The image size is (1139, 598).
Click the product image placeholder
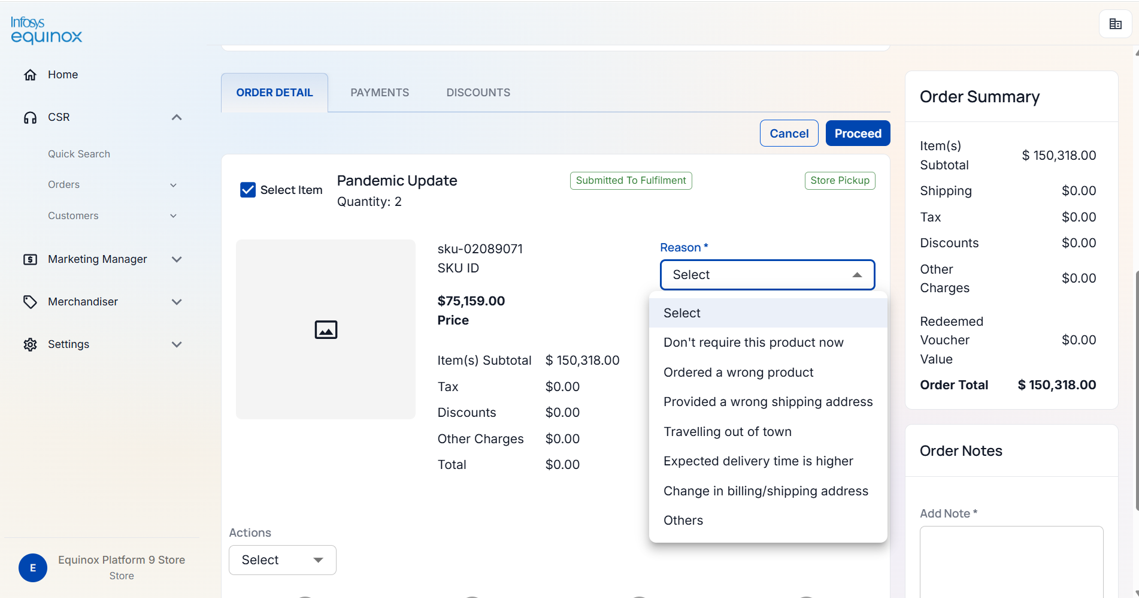tap(325, 329)
